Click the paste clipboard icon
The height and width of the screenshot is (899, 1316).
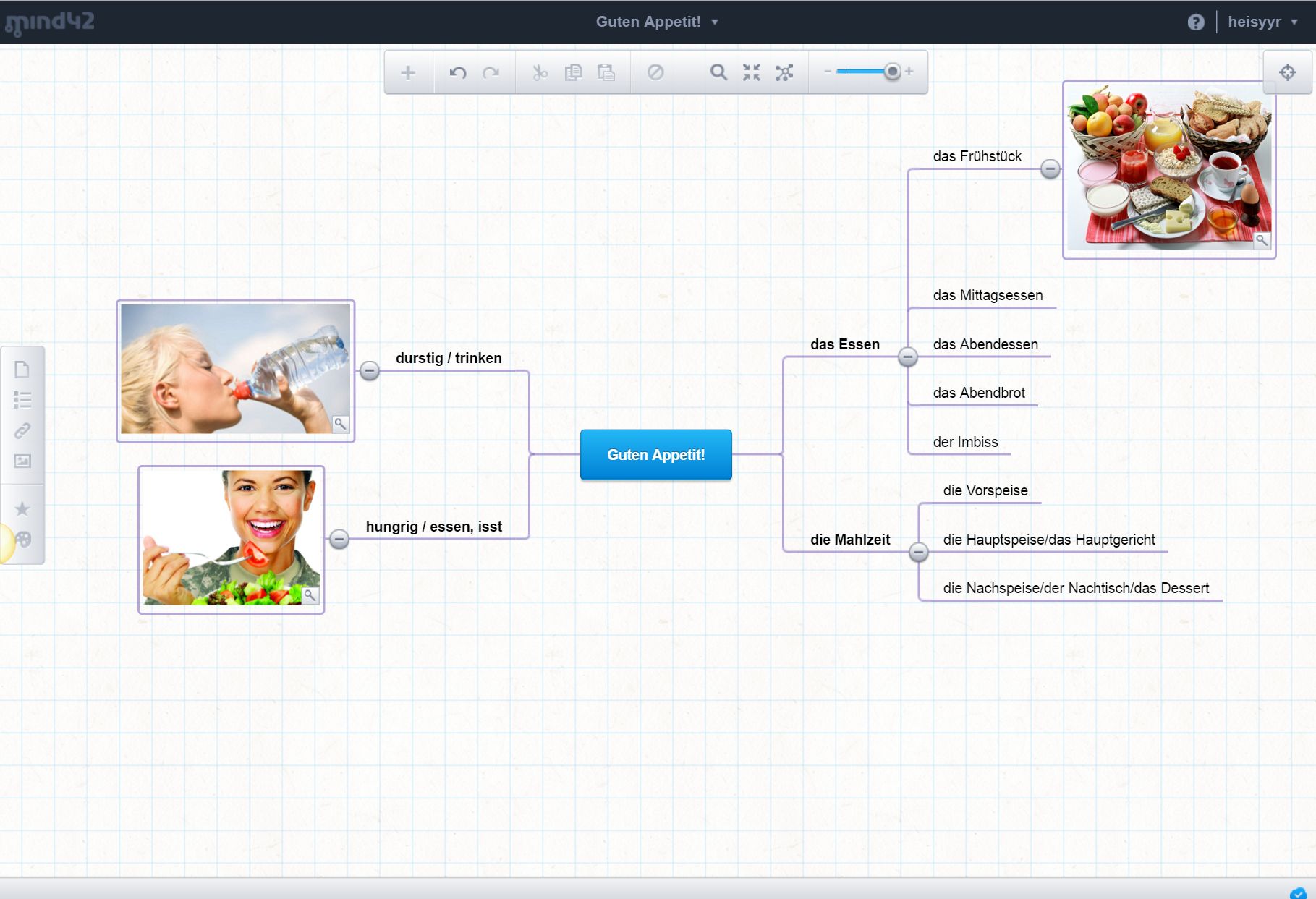point(606,72)
